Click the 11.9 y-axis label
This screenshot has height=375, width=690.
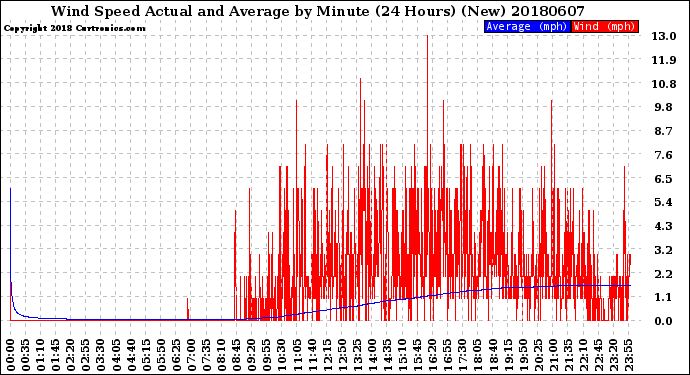[x=664, y=60]
